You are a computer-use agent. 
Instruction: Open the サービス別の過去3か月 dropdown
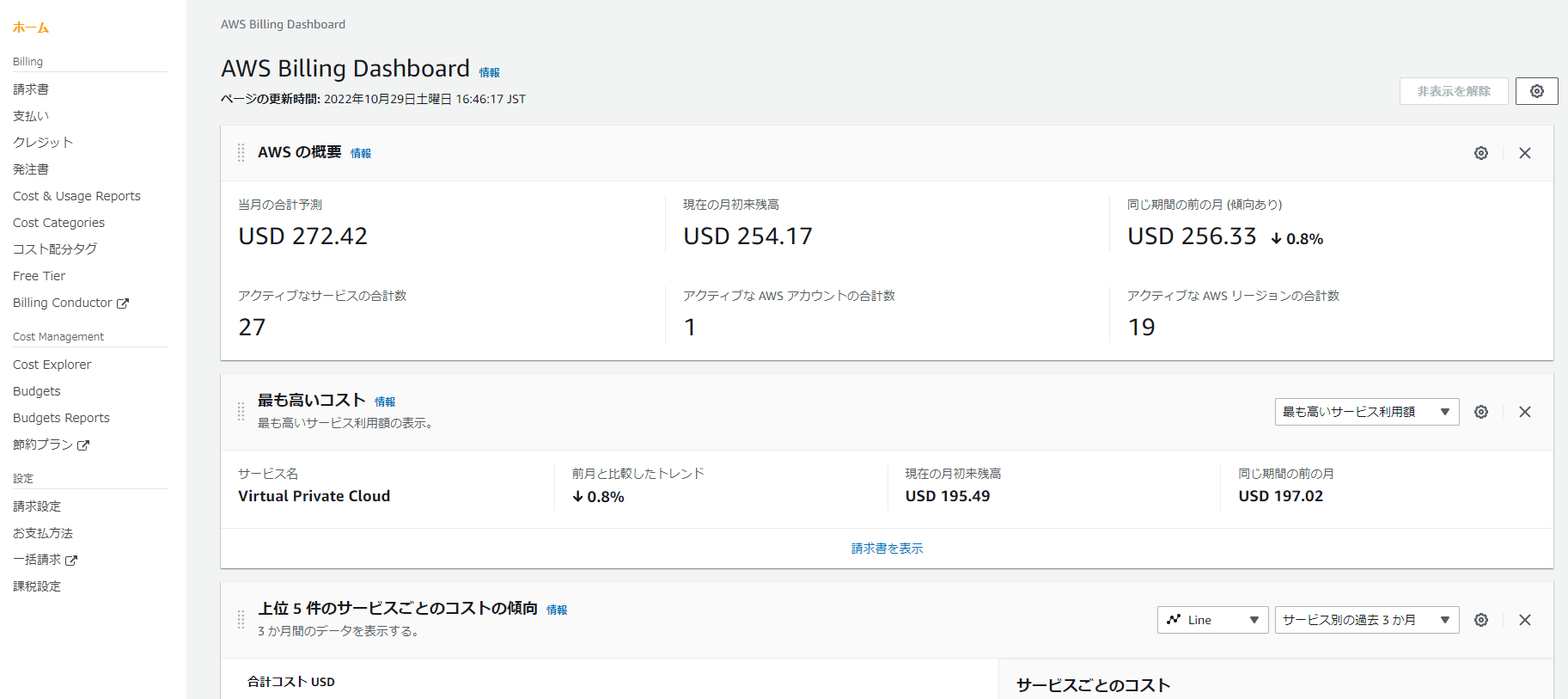pos(1367,620)
